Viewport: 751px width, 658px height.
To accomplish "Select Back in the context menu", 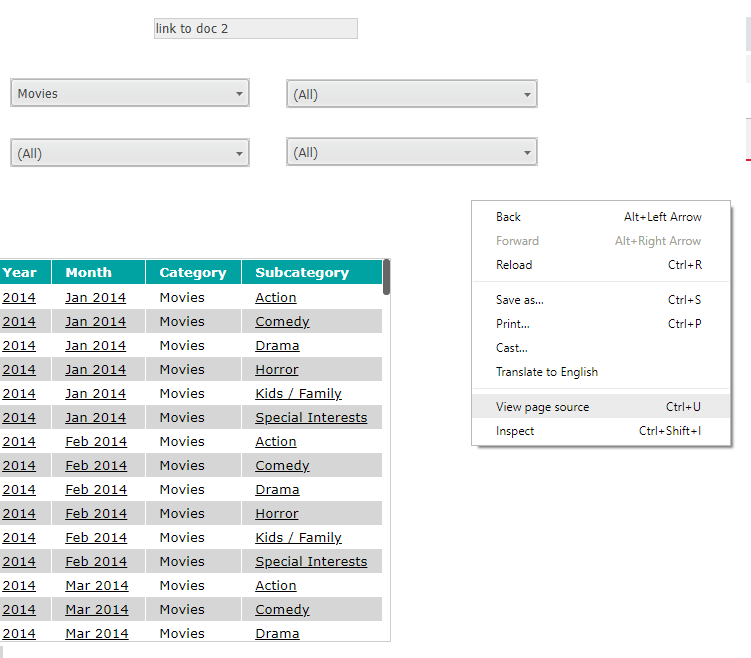I will [x=509, y=217].
